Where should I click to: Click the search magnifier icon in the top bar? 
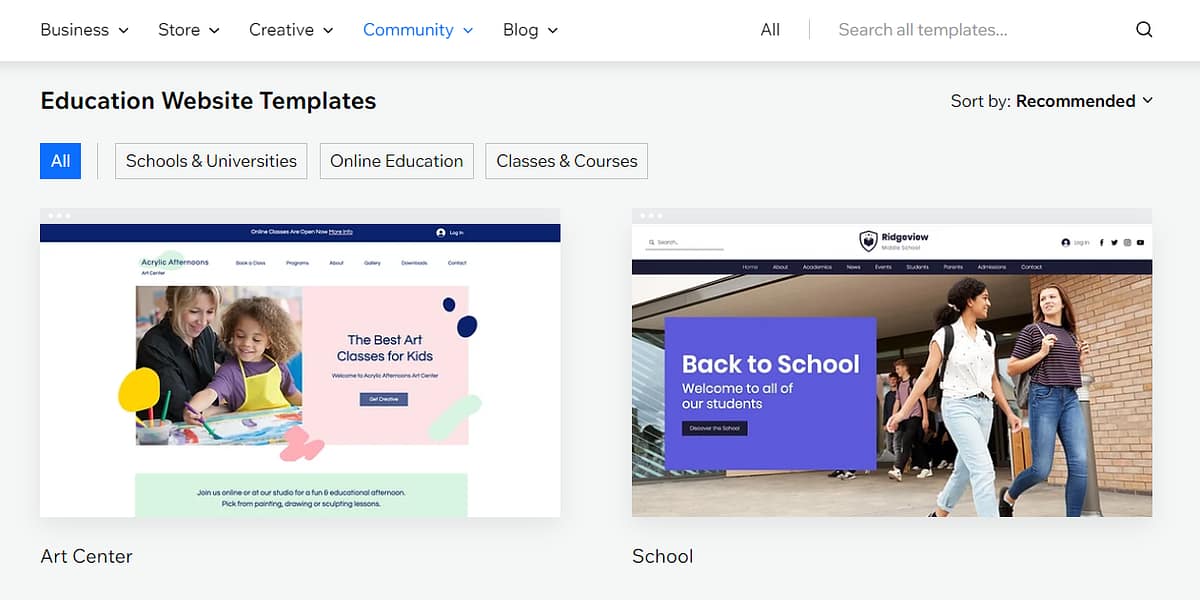click(1144, 30)
